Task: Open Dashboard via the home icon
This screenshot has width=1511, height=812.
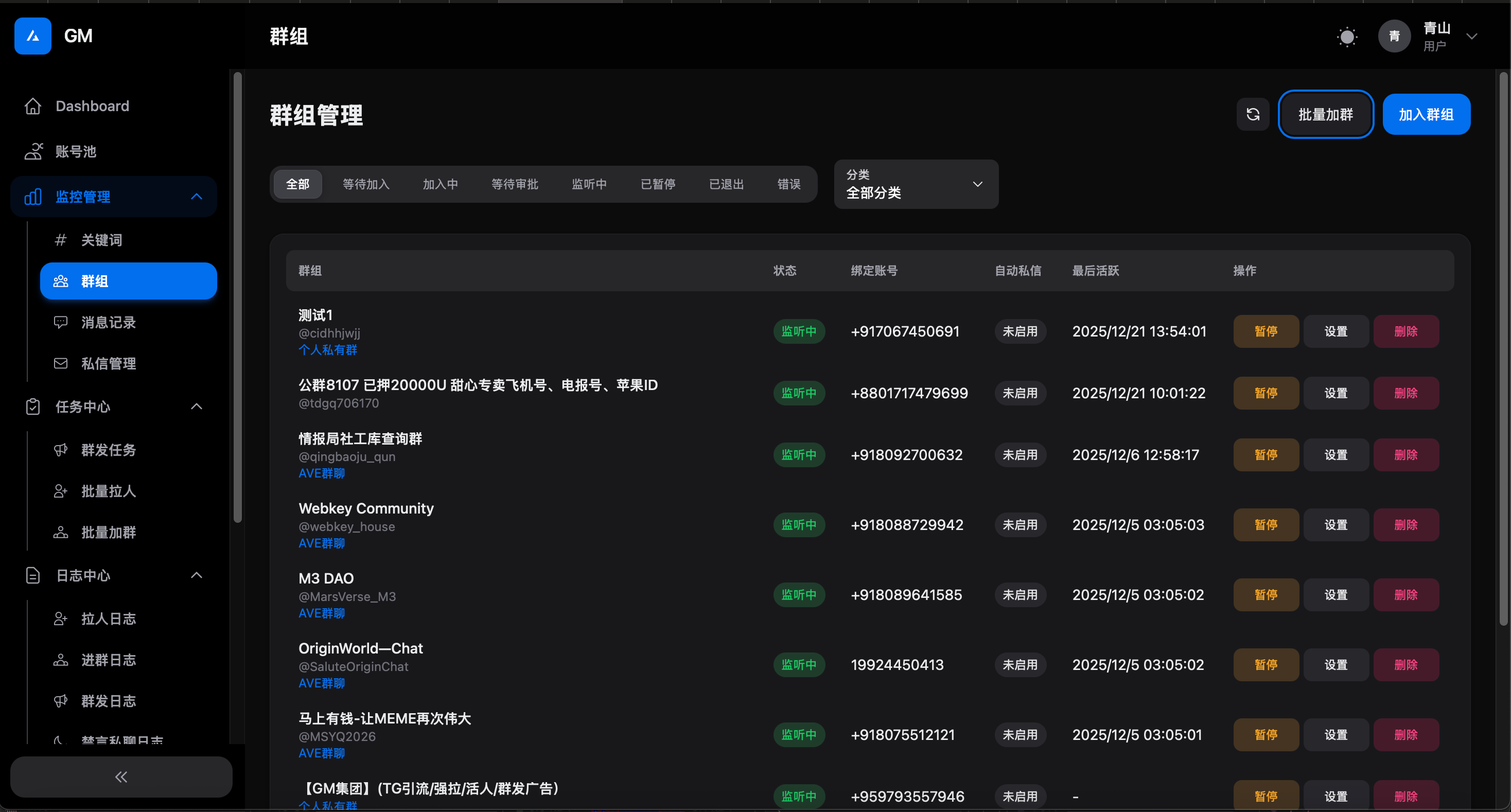Action: [x=33, y=106]
